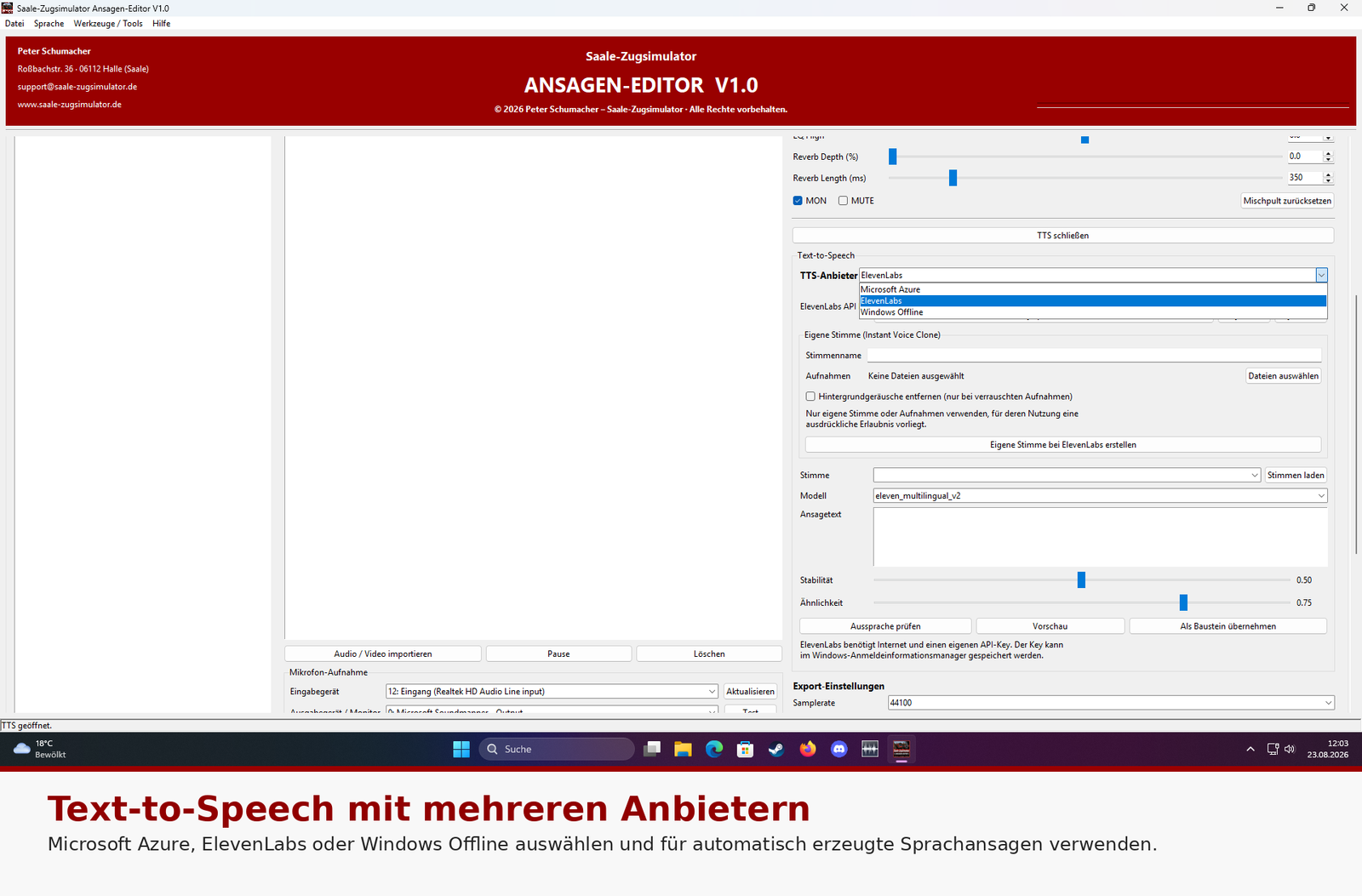Viewport: 1362px width, 896px height.
Task: Open the taskbar clock showing 12:03
Action: click(x=1327, y=749)
